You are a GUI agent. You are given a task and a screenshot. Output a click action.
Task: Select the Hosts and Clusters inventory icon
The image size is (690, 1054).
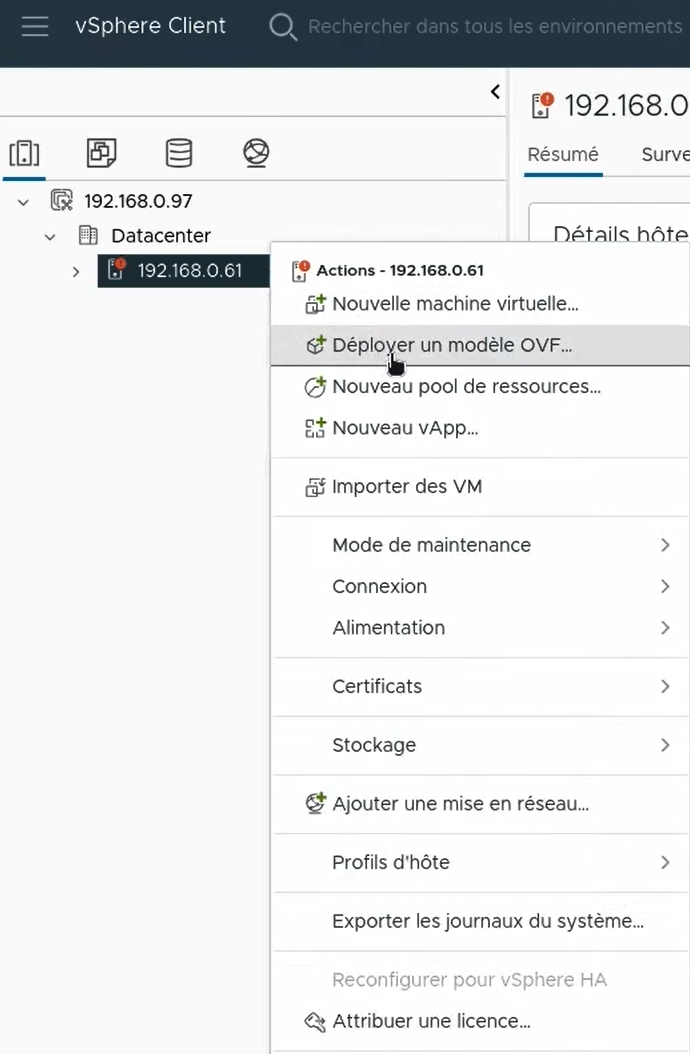(24, 153)
